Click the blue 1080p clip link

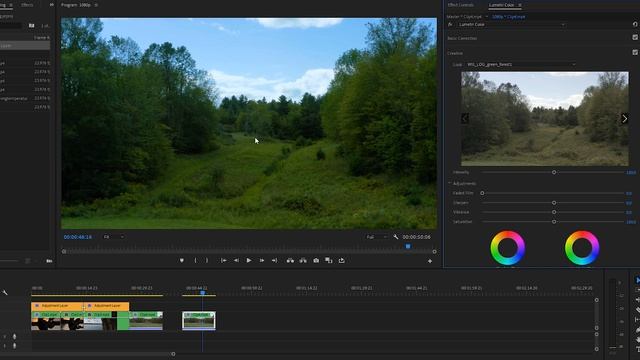(x=509, y=17)
